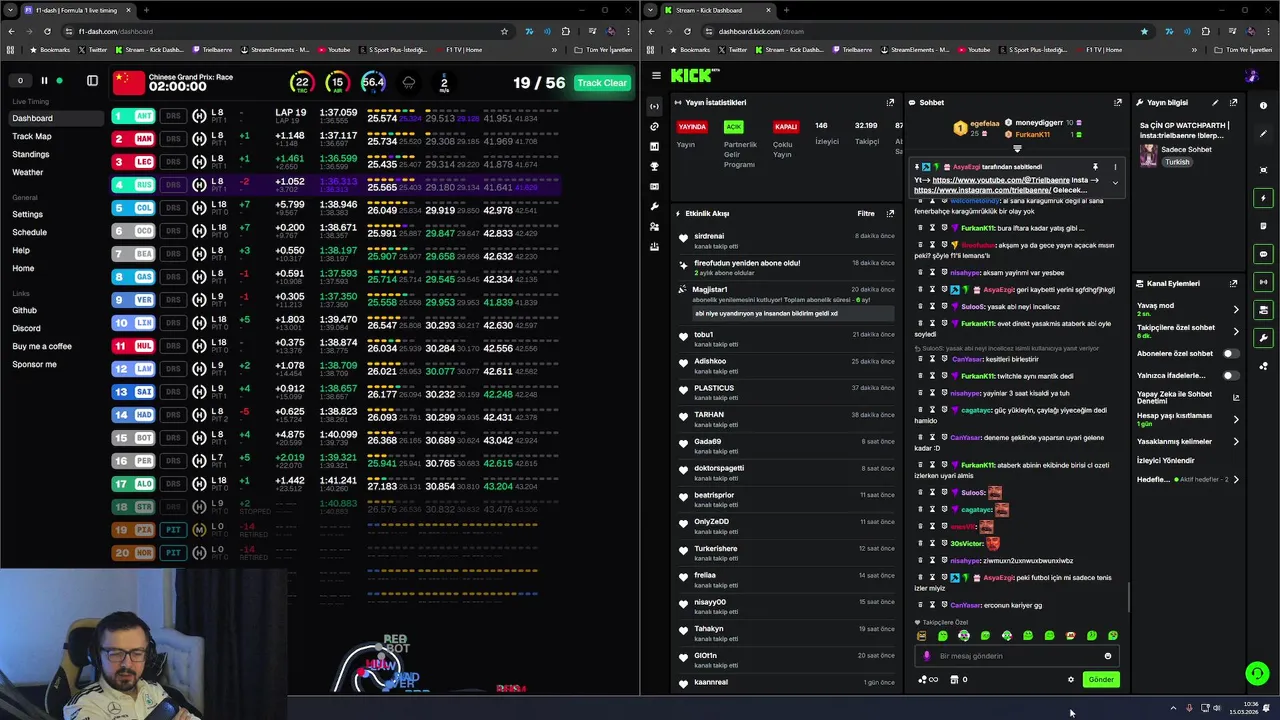Click the chat bubble quick action icon
This screenshot has height=720, width=1280.
1264,254
